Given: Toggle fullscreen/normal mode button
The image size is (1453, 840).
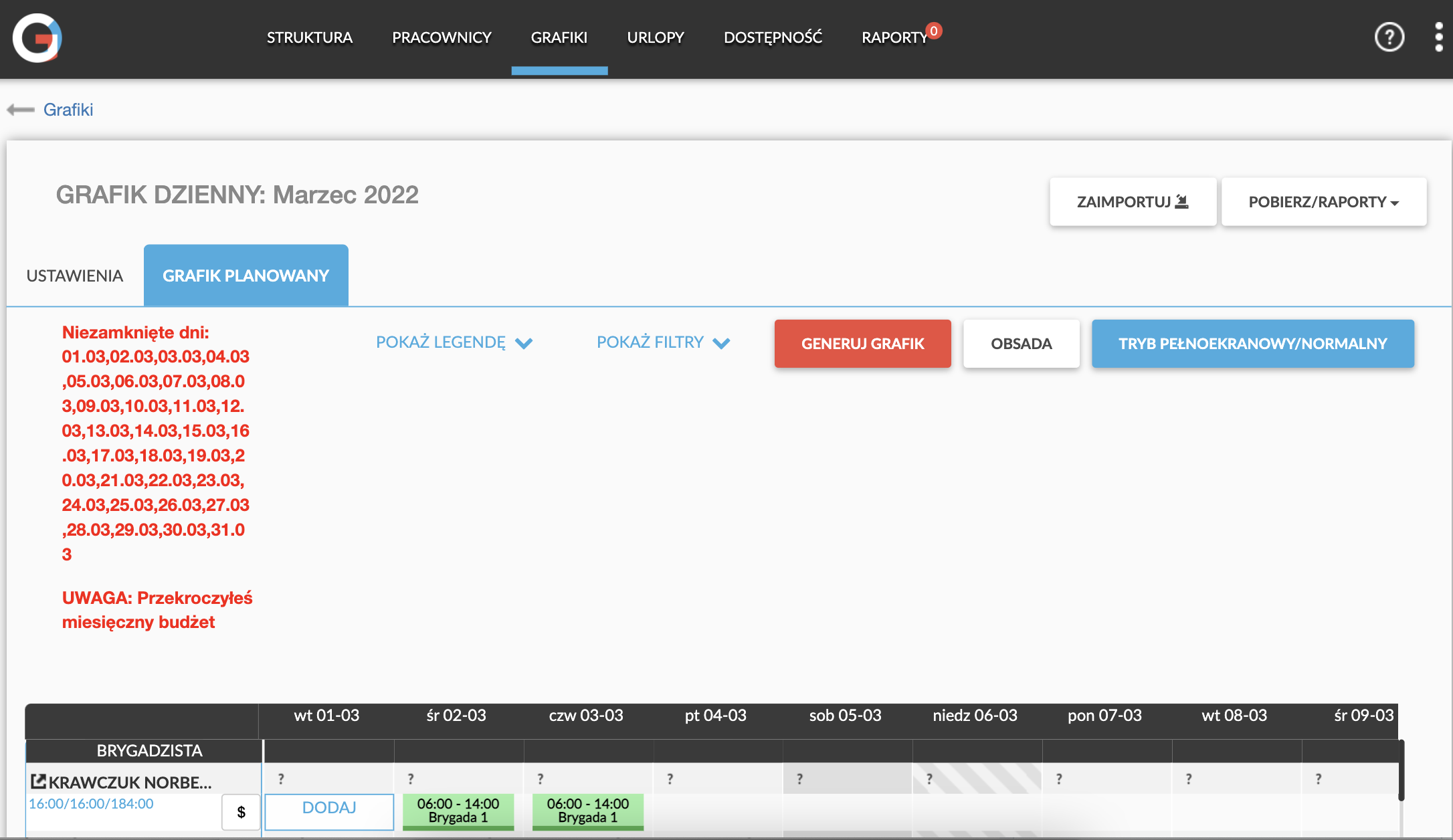Looking at the screenshot, I should [x=1252, y=344].
